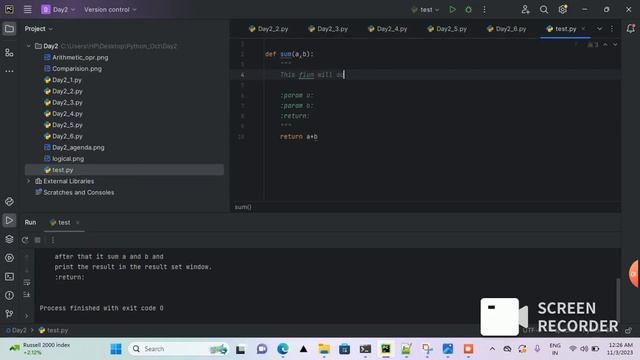Debug the test configuration
Image resolution: width=640 pixels, height=360 pixels.
click(469, 9)
